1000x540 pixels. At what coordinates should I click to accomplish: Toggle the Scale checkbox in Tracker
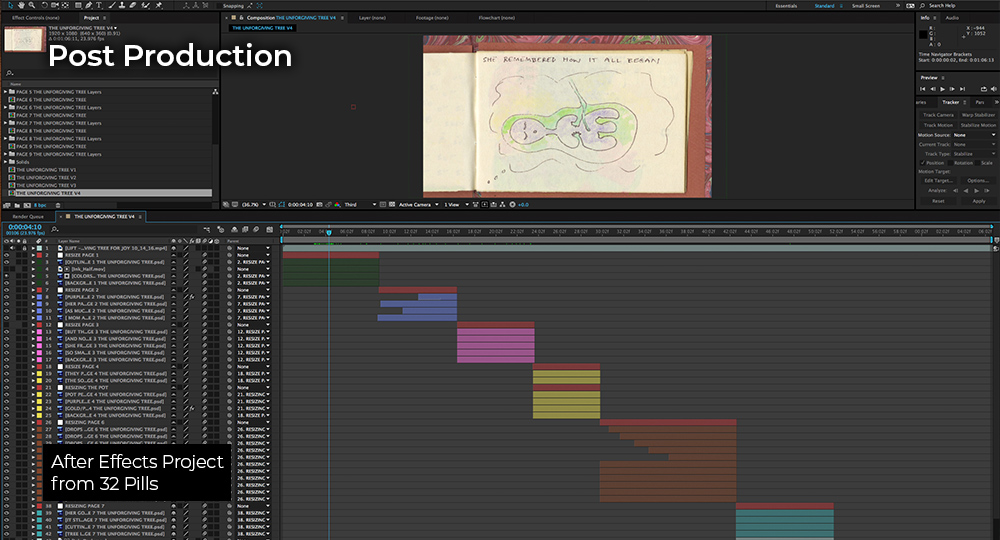tap(978, 163)
